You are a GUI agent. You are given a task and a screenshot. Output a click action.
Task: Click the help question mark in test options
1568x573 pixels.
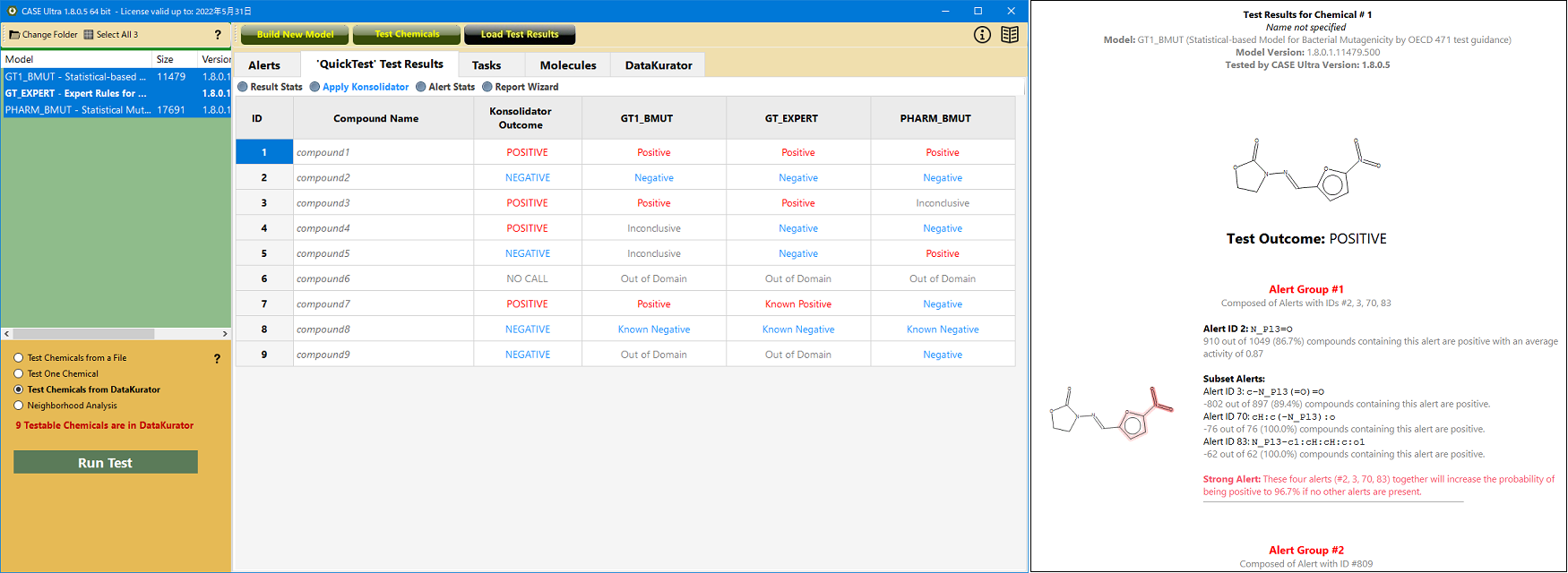coord(217,358)
